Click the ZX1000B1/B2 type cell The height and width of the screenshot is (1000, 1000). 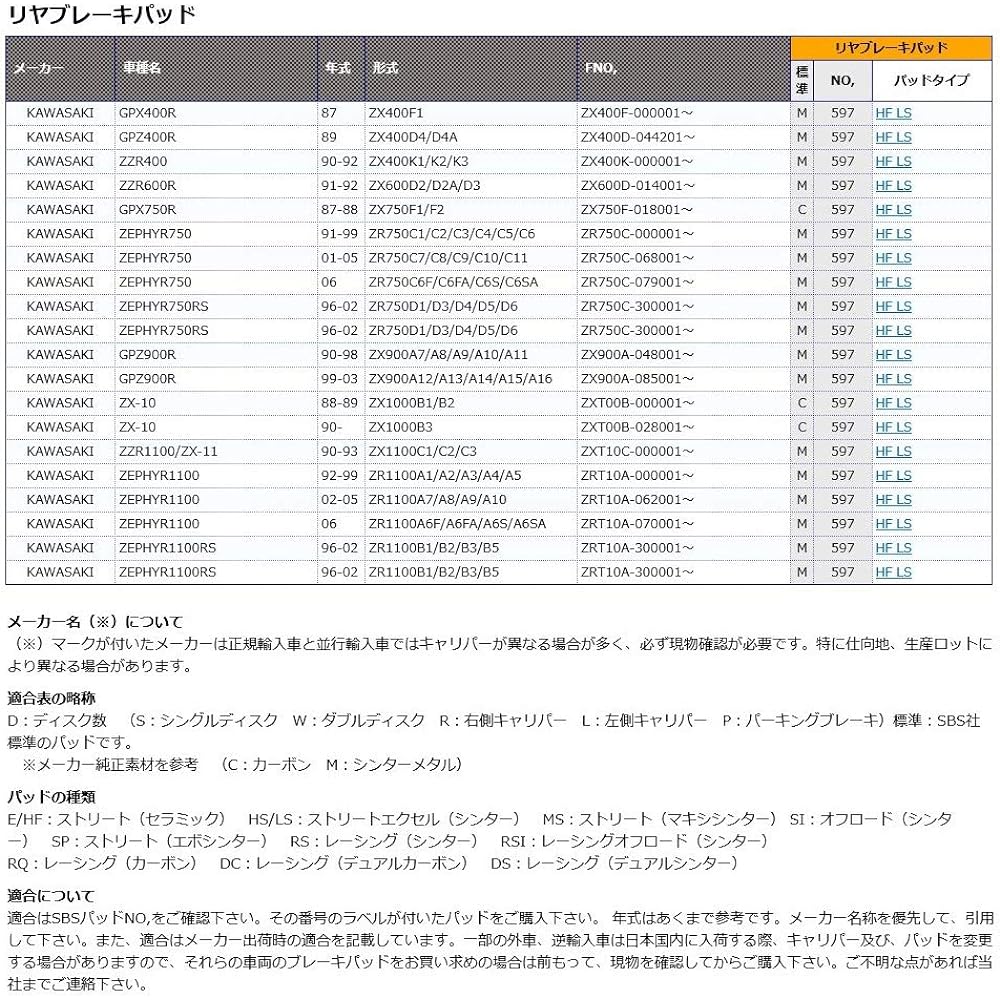tap(471, 404)
